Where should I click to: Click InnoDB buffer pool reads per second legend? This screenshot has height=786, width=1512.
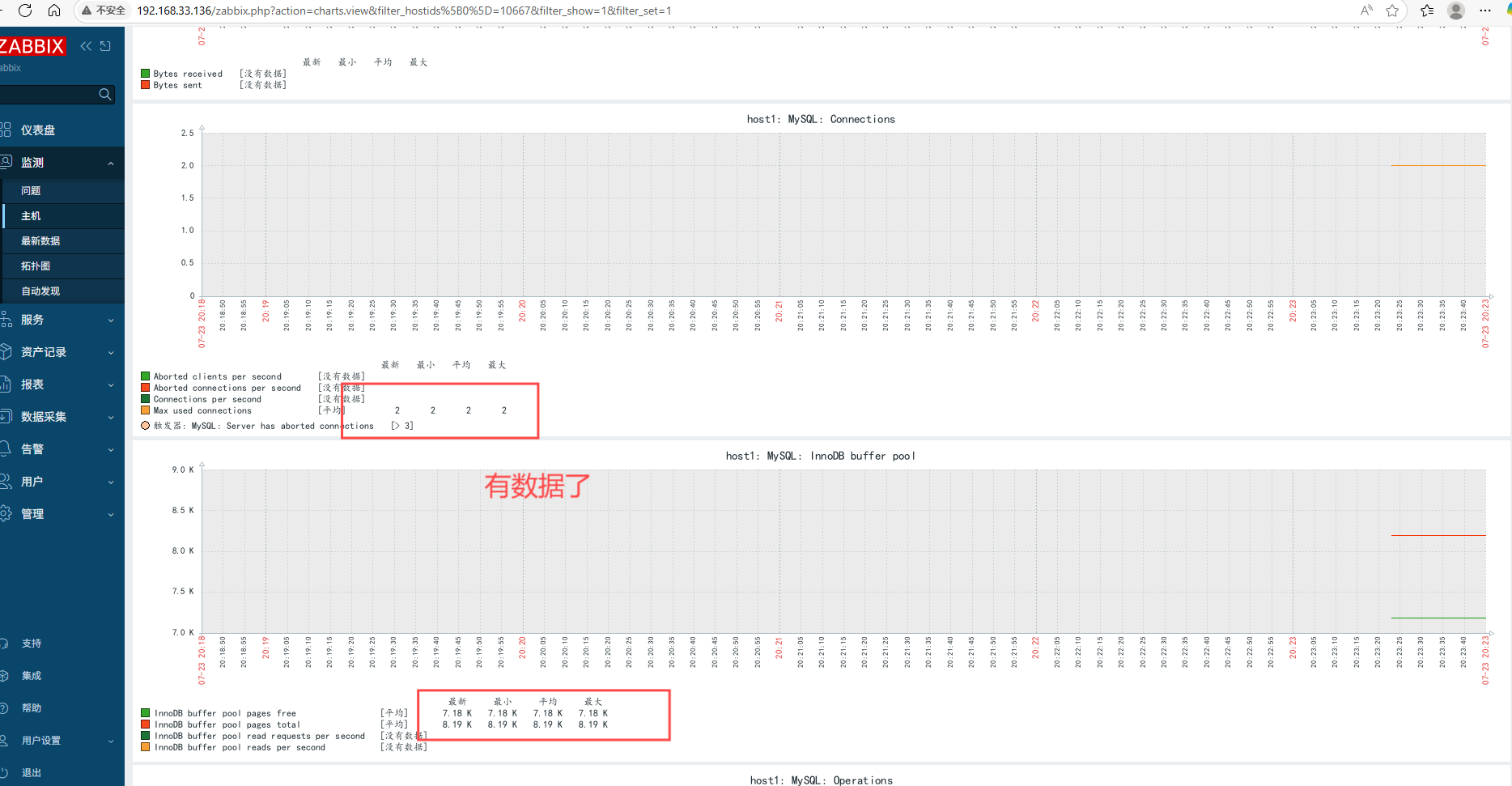[x=240, y=748]
